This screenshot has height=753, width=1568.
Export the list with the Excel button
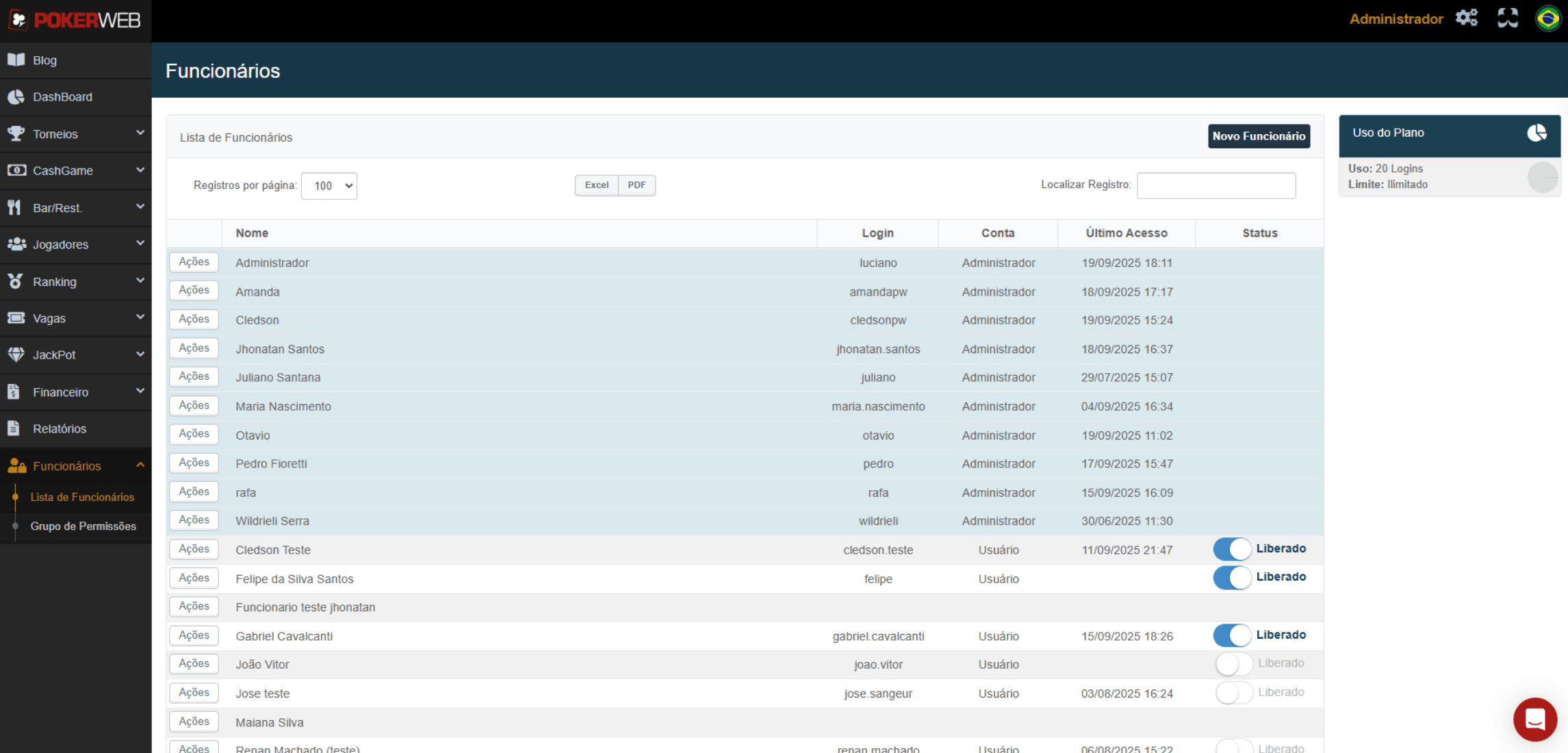tap(596, 185)
